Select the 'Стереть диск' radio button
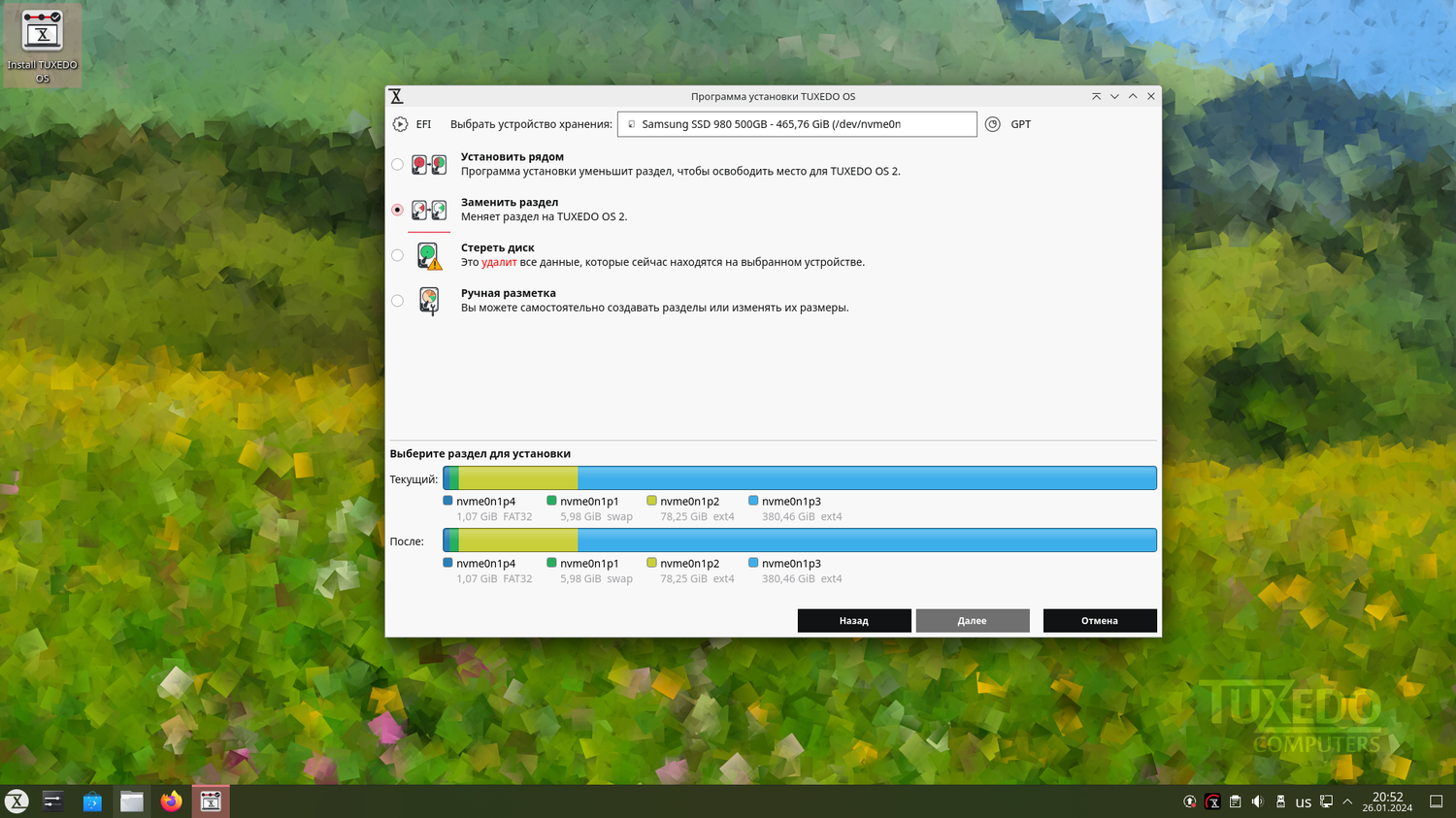 (x=397, y=255)
